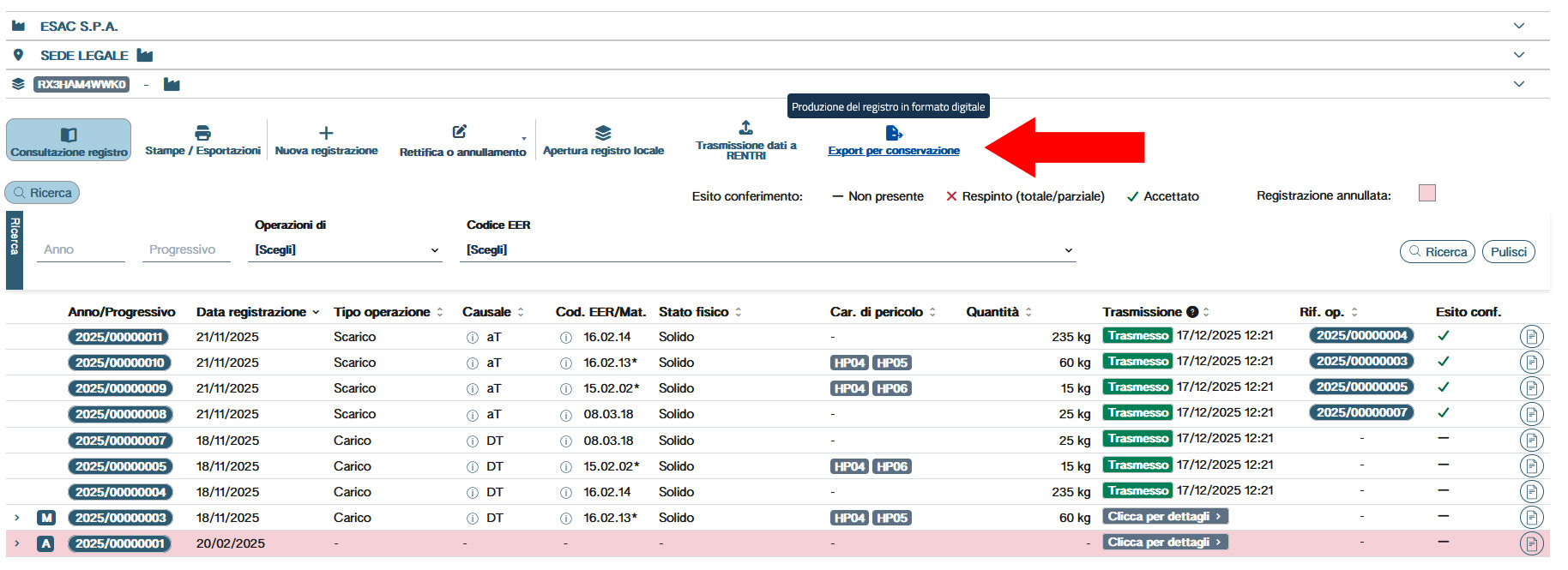
Task: Click the Anno input field
Action: point(81,249)
